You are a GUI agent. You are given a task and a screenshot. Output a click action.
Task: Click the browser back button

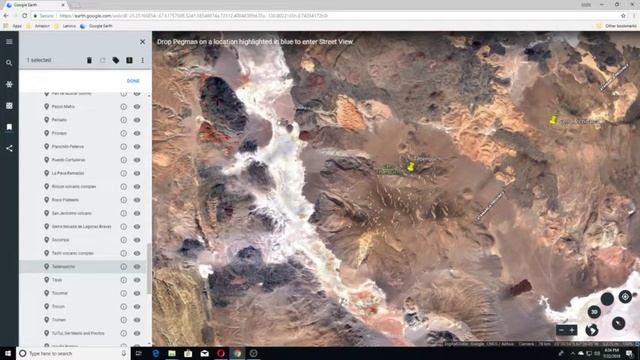[x=6, y=16]
